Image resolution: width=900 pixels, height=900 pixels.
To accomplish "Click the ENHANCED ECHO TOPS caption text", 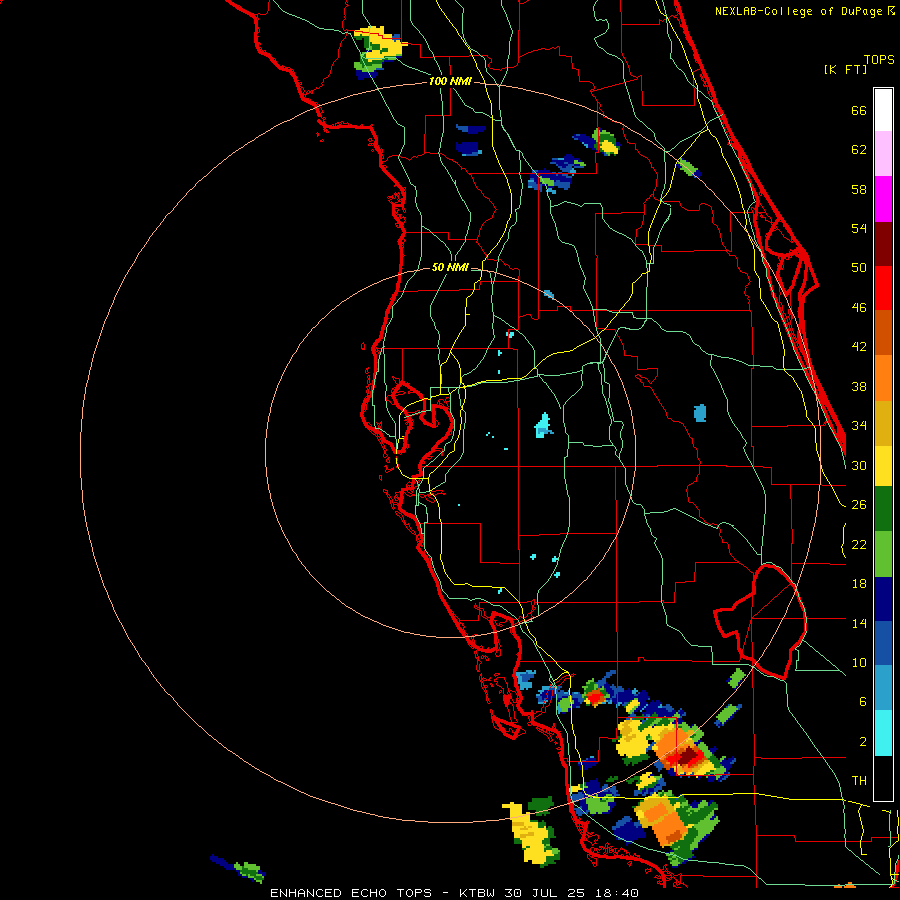I will (x=351, y=893).
